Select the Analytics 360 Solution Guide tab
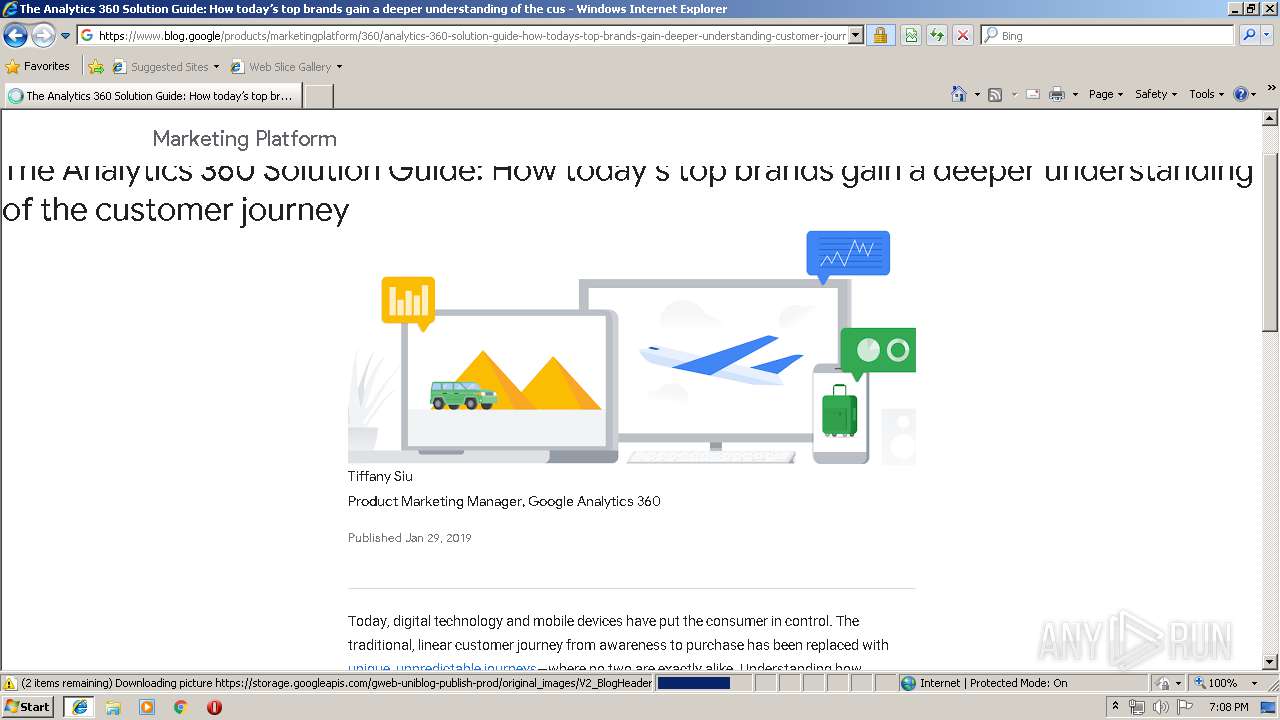The image size is (1280, 720). click(152, 96)
